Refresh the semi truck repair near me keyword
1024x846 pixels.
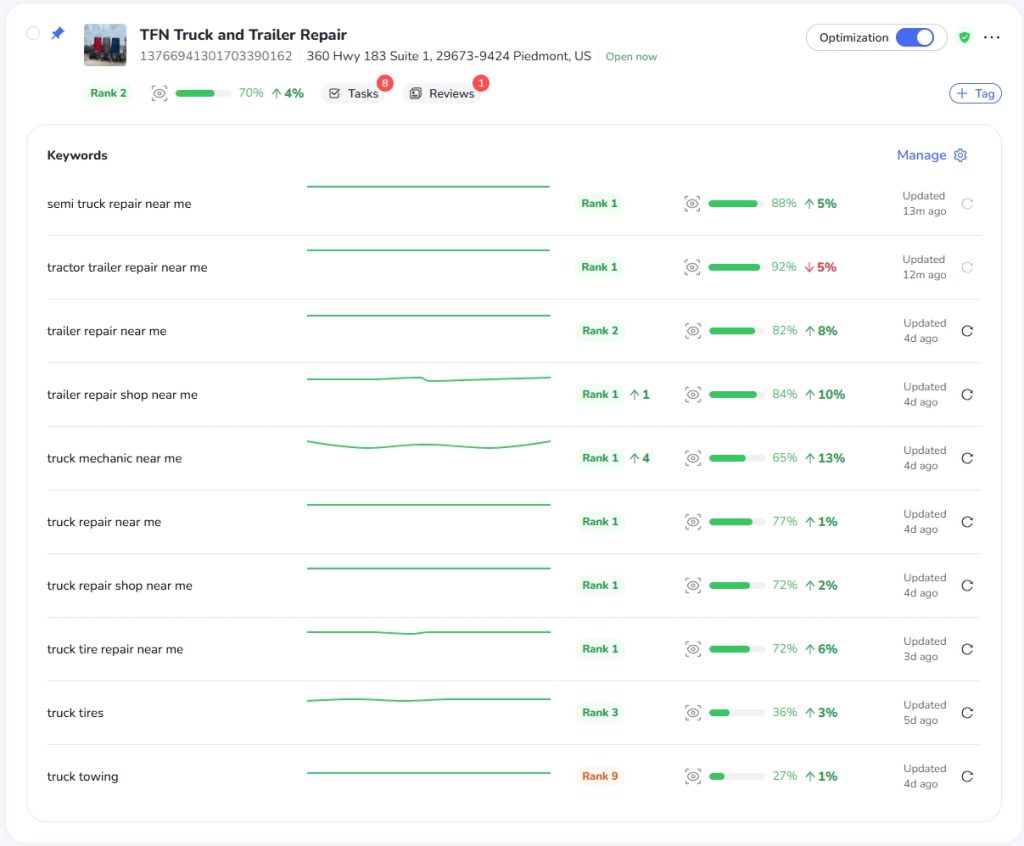pos(967,204)
